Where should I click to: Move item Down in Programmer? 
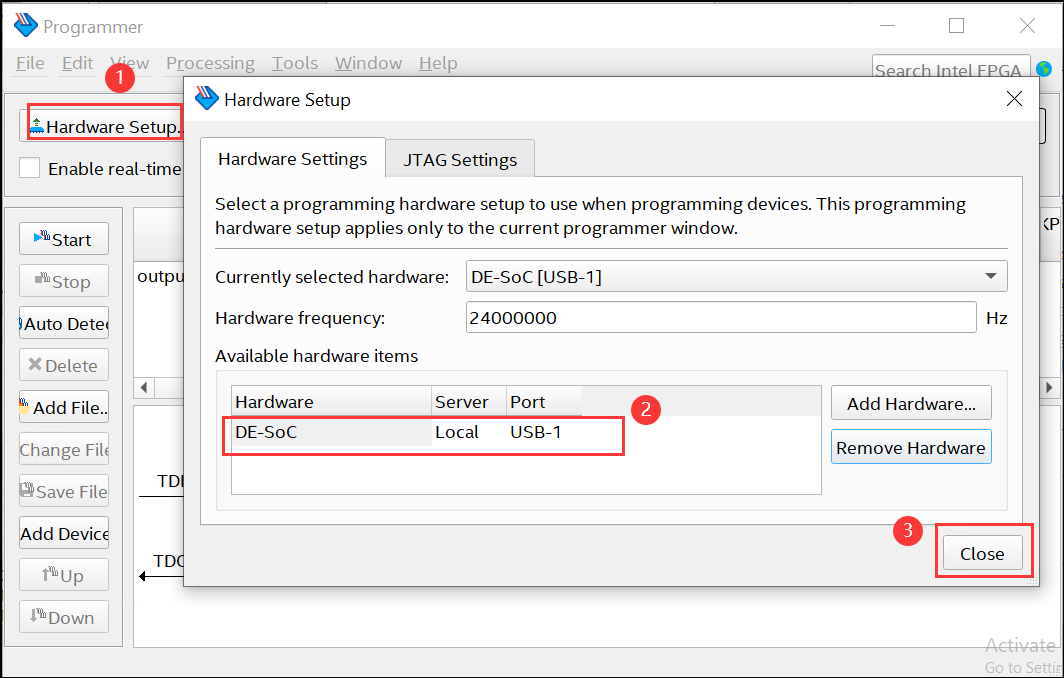click(64, 618)
